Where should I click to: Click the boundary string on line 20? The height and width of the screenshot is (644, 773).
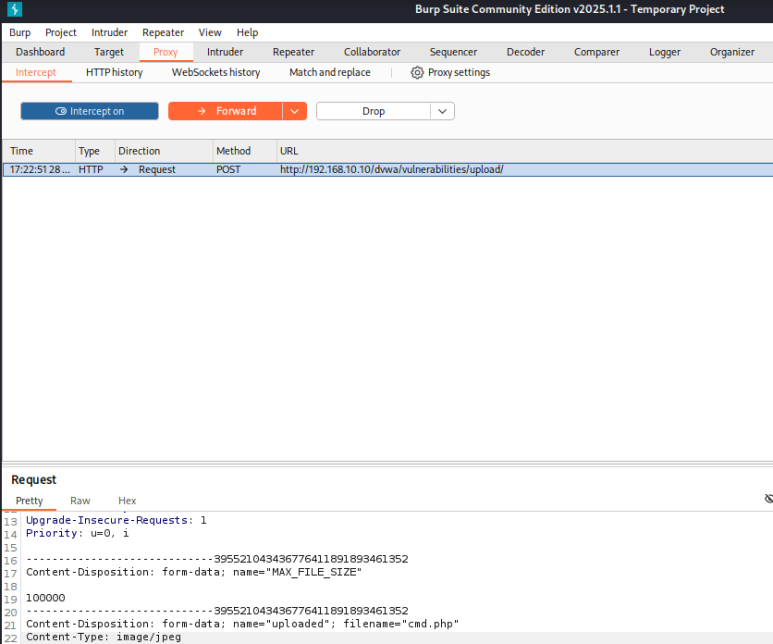pos(217,611)
